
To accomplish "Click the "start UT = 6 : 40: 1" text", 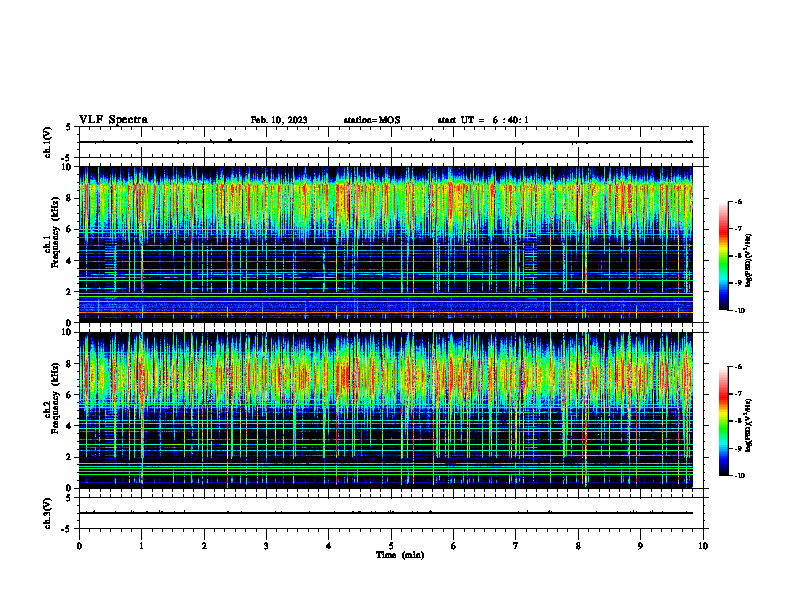I will [x=483, y=120].
